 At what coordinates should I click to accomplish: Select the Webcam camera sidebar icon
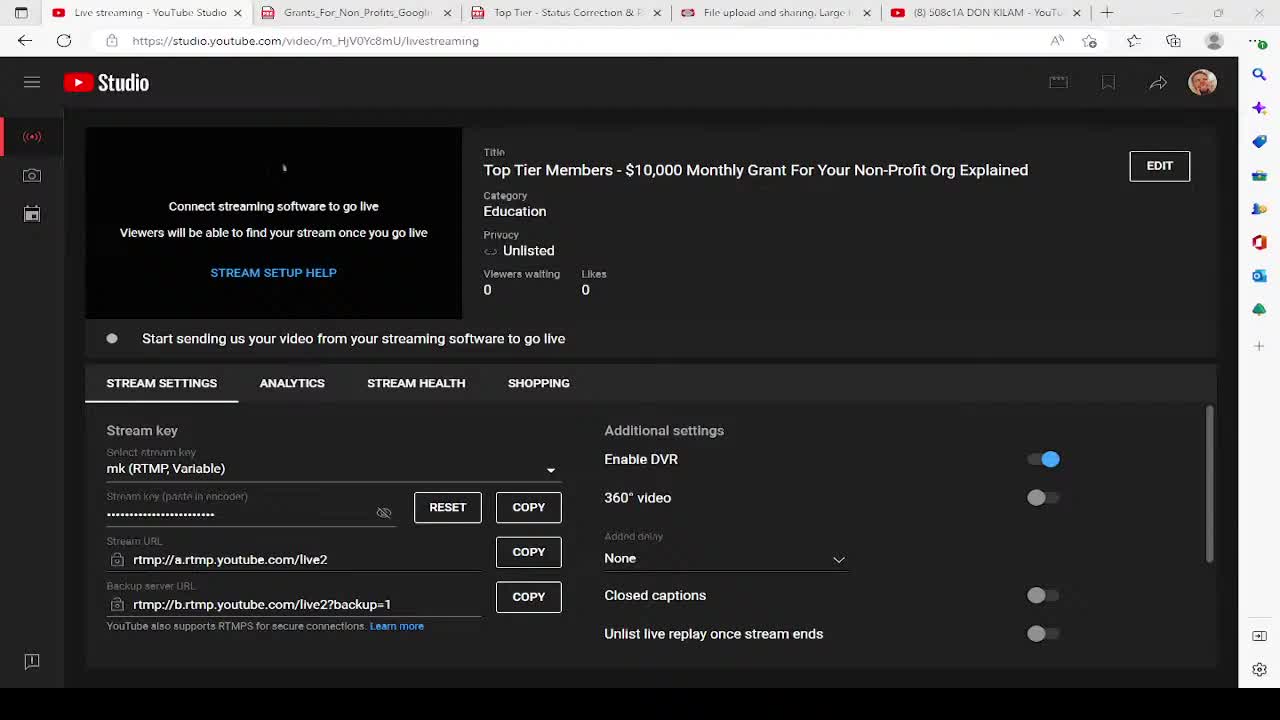[32, 175]
